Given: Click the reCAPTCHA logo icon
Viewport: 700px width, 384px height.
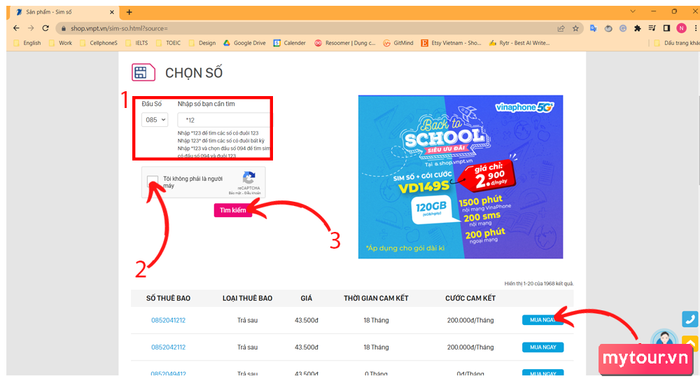Looking at the screenshot, I should tap(249, 177).
